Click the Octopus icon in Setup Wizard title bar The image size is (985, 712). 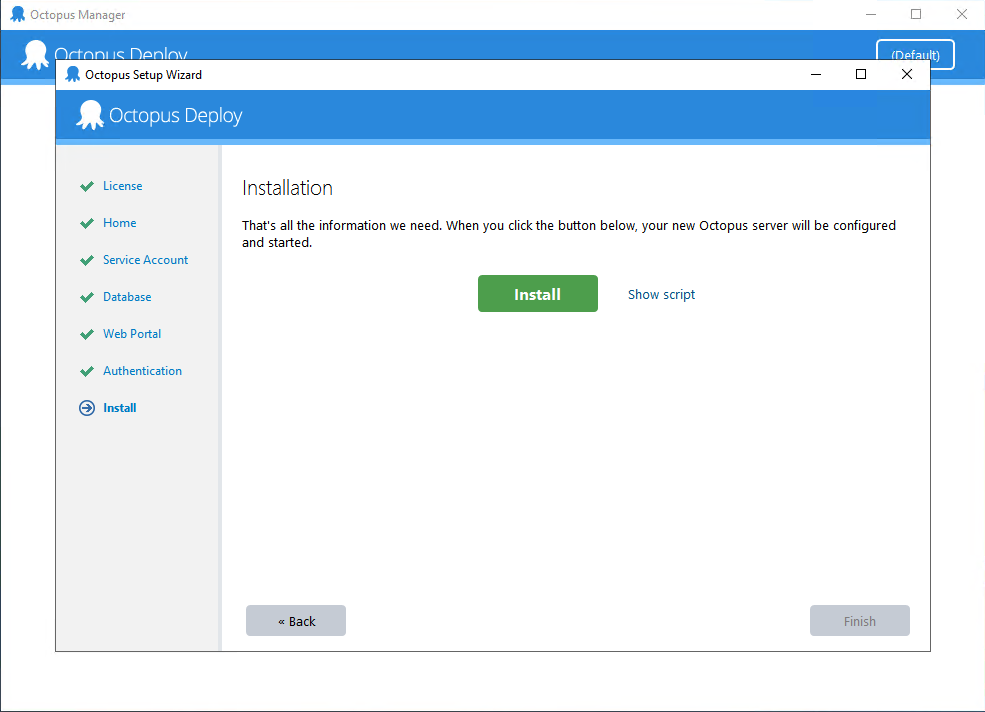[73, 74]
